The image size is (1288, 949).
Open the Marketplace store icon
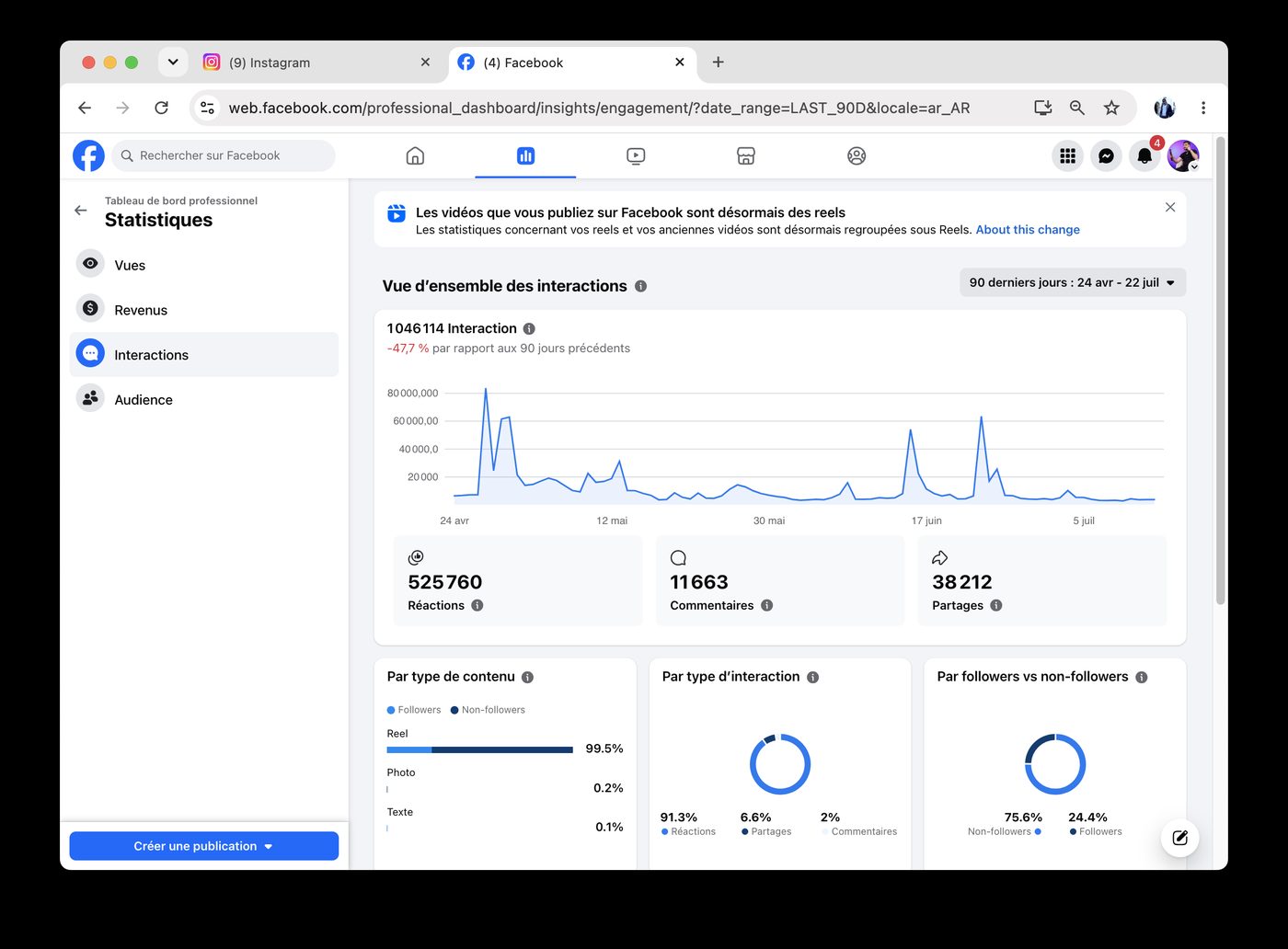point(746,155)
